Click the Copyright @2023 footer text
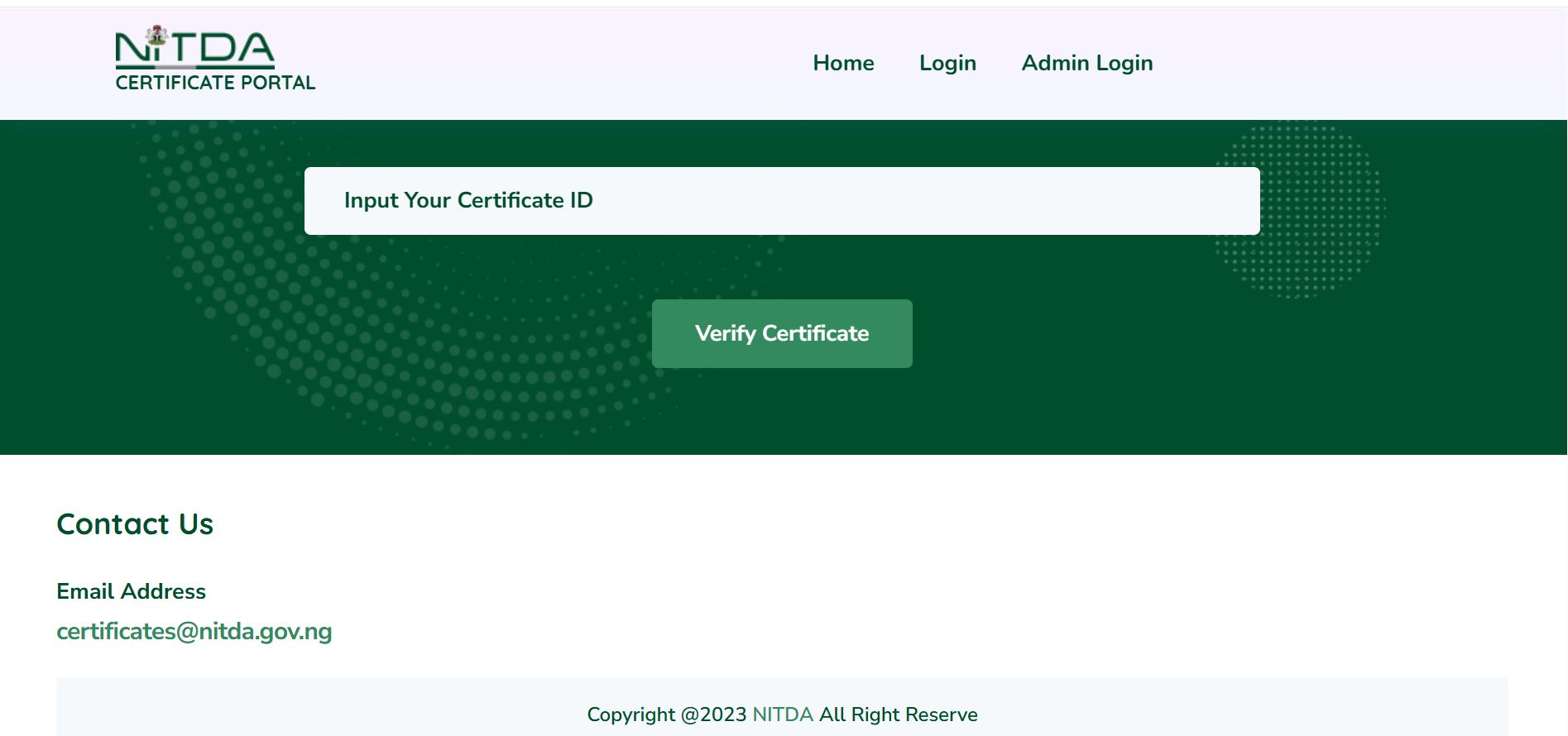1568x736 pixels. point(666,714)
